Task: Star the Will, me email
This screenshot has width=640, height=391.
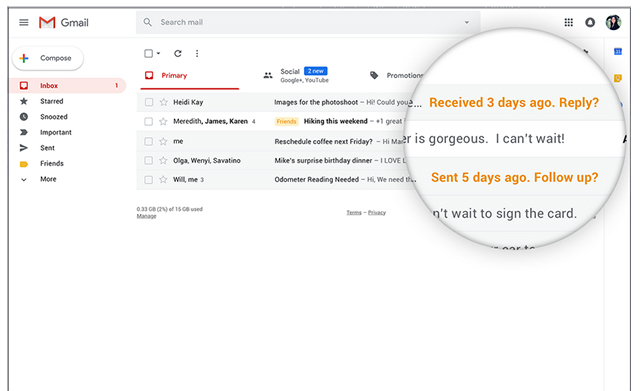Action: [x=164, y=180]
